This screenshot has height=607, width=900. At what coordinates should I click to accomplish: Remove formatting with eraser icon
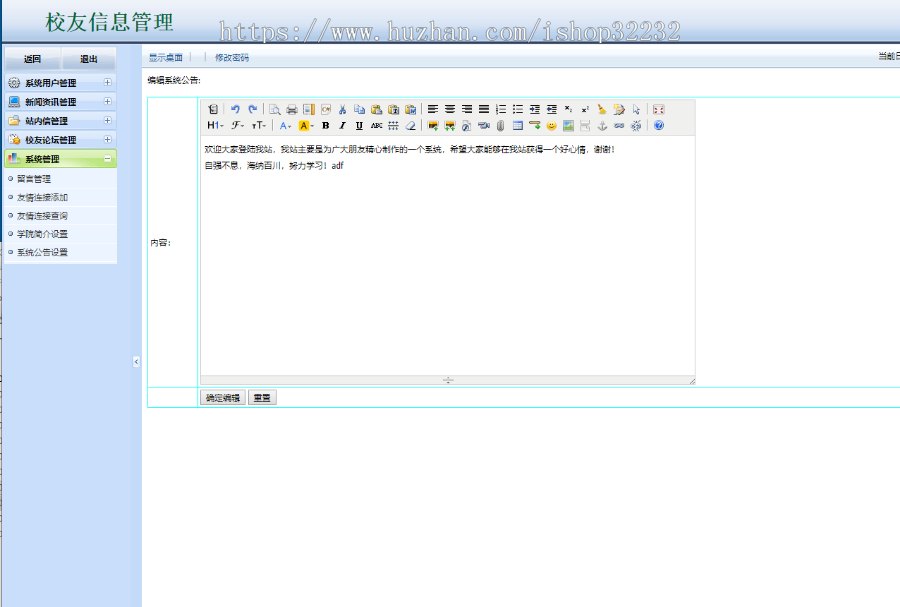[x=410, y=126]
